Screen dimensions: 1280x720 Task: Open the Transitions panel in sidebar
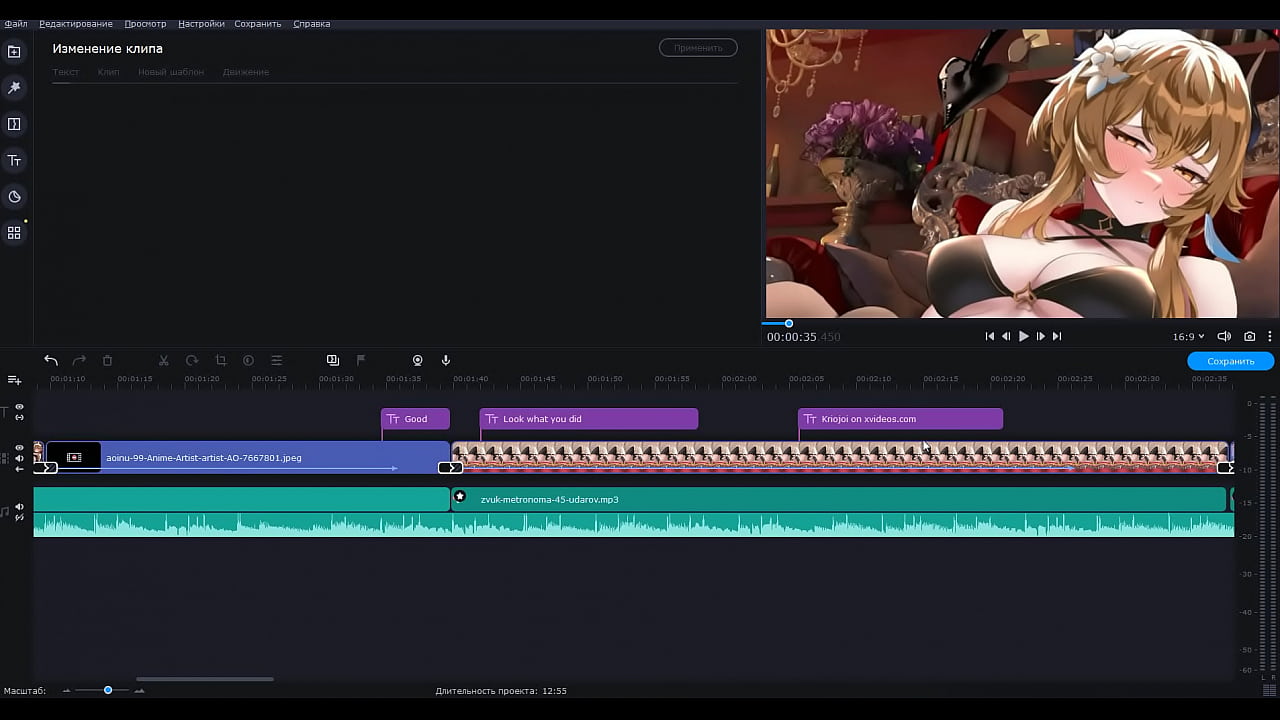(14, 124)
